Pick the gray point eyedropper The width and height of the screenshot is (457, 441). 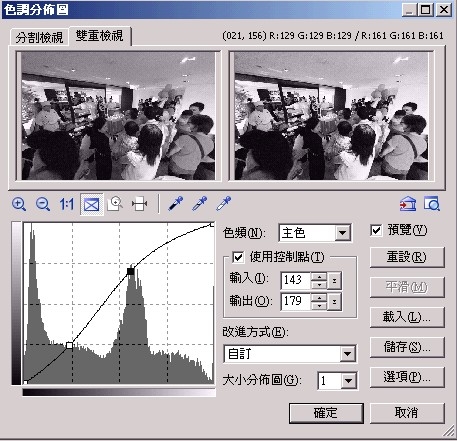pyautogui.click(x=199, y=204)
